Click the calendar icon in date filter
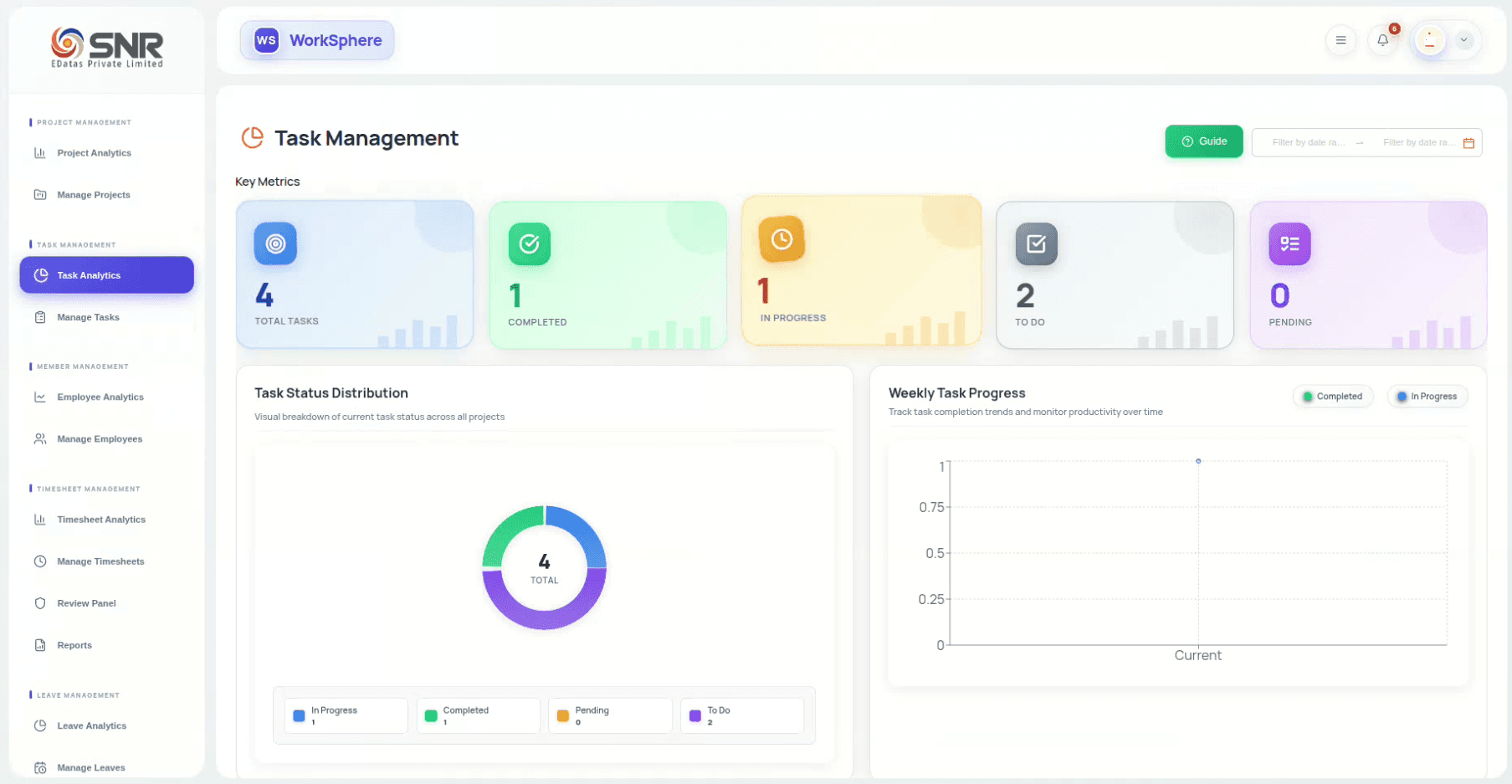1512x784 pixels. pyautogui.click(x=1468, y=143)
